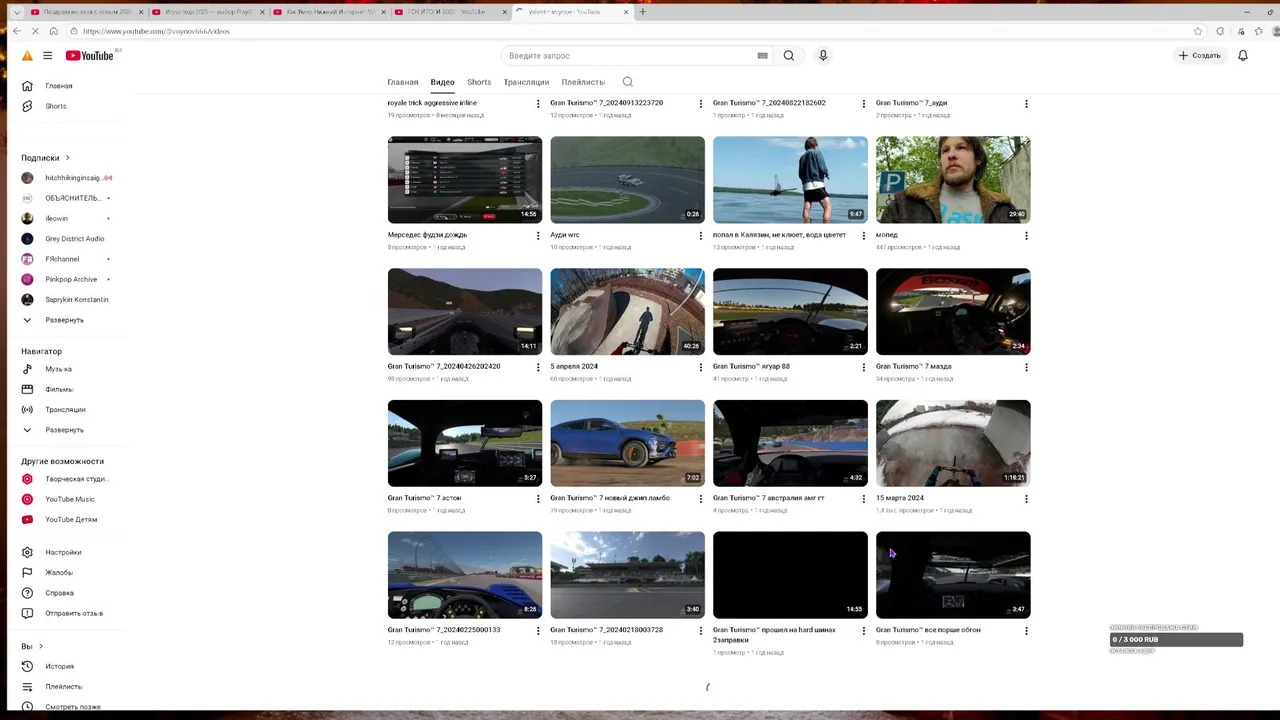Open video title Gran Turismo 7 австралия амг гт

(768, 498)
